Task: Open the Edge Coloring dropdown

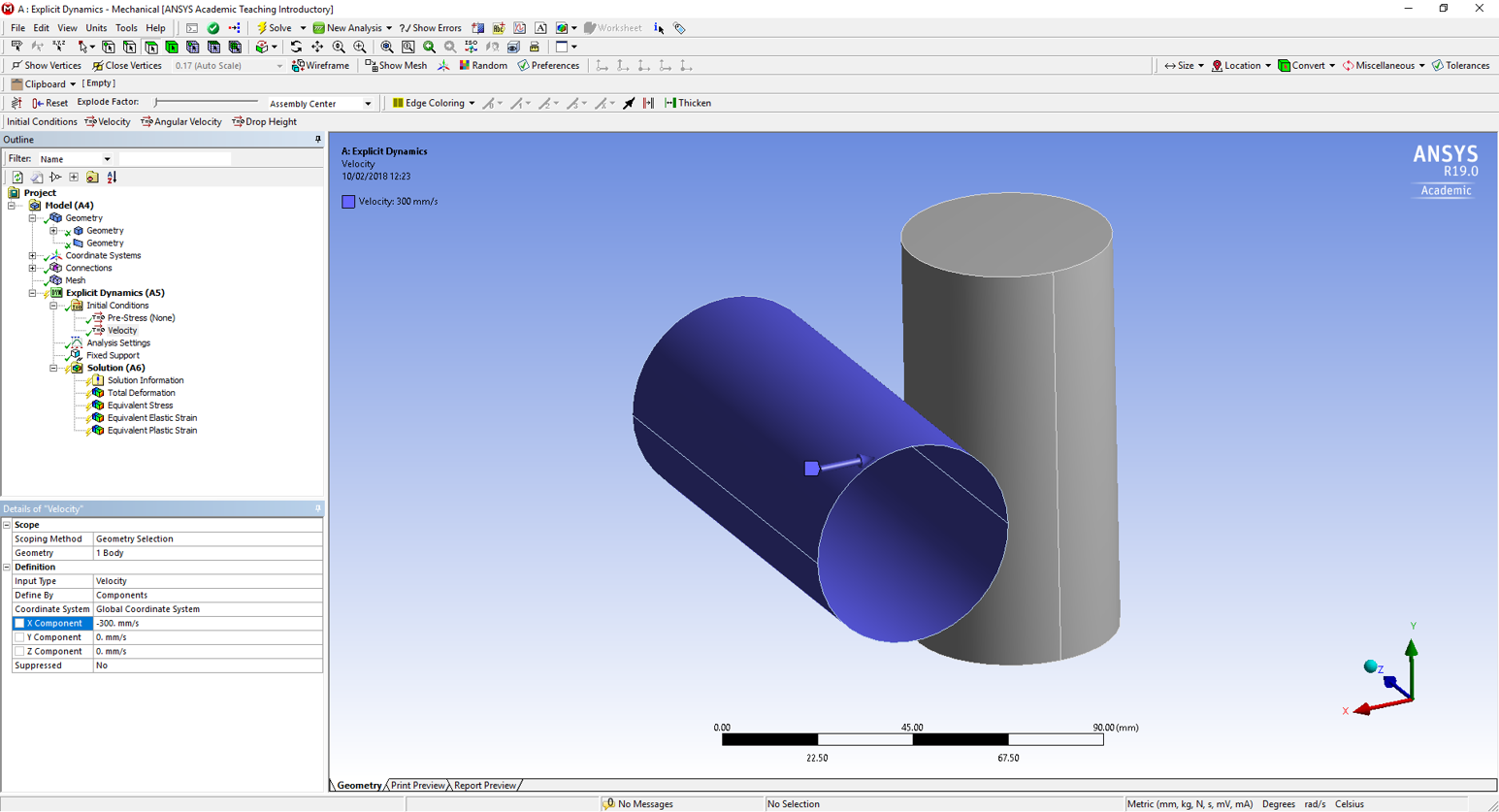Action: (472, 103)
